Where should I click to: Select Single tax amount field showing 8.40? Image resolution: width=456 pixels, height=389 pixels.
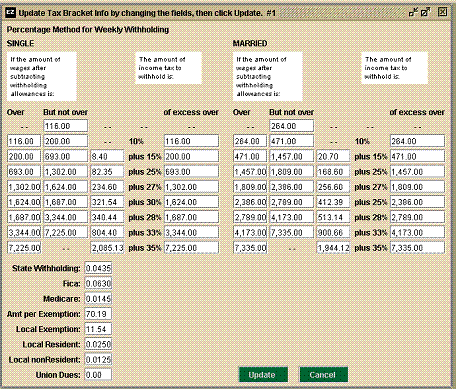pyautogui.click(x=107, y=156)
